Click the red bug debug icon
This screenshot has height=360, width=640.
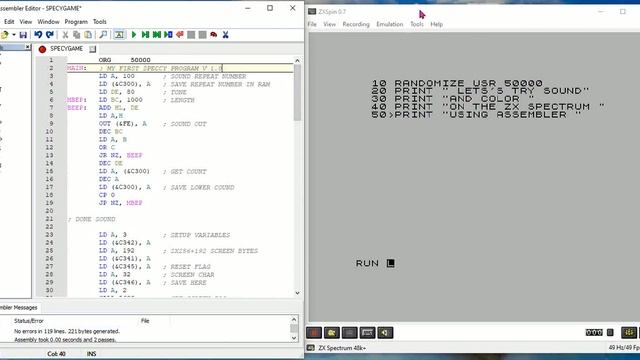213,35
